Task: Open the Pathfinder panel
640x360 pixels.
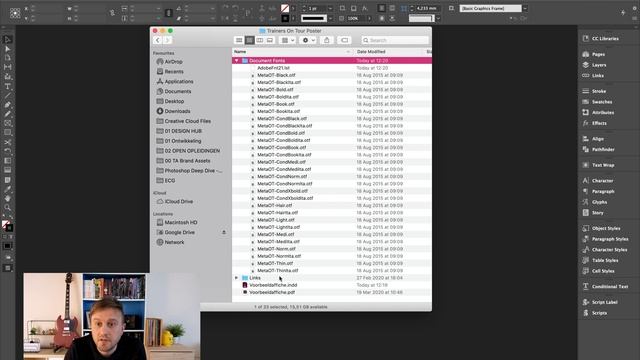Action: [x=598, y=149]
